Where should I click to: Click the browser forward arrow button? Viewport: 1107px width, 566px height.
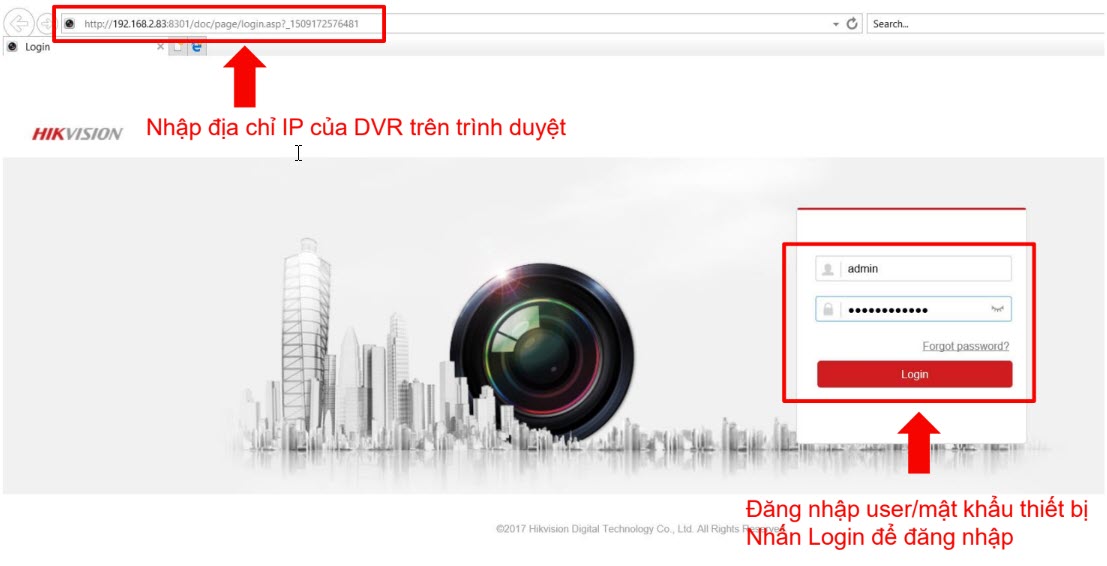(44, 24)
